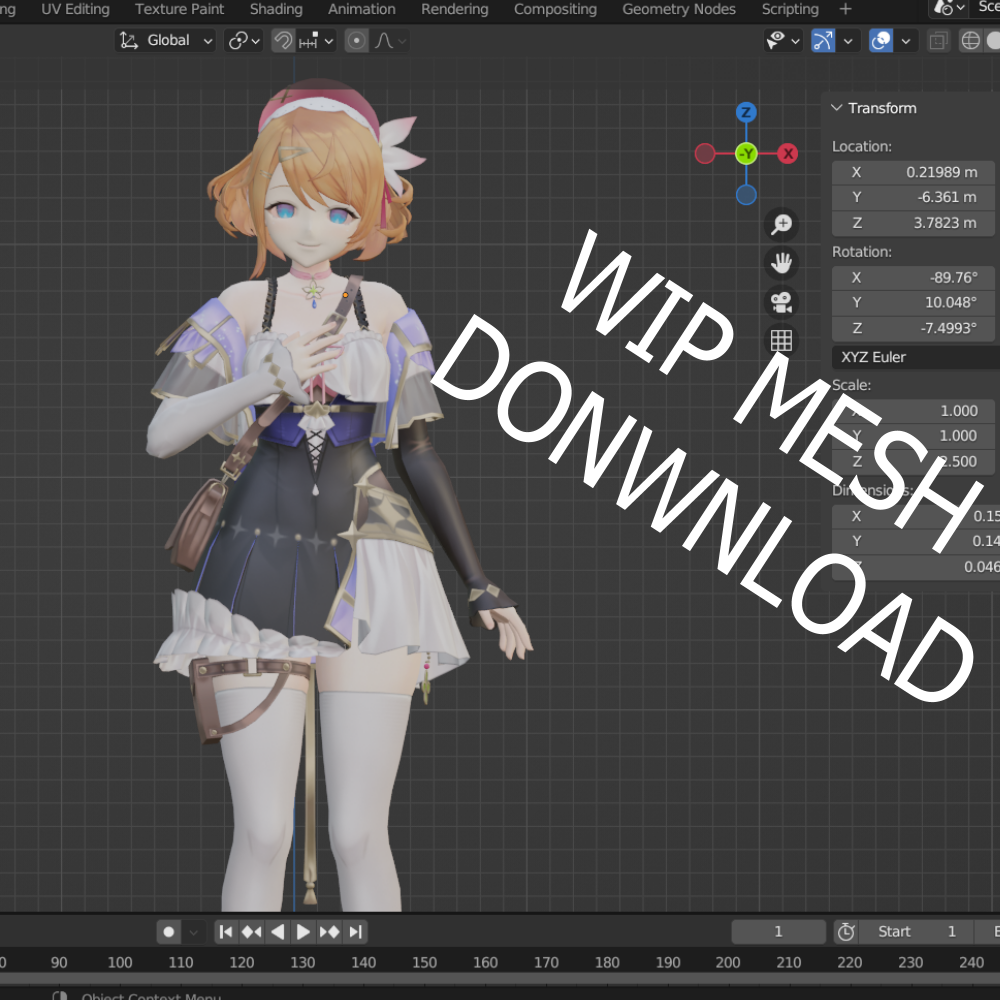Click Location Z field 3.7823 m
This screenshot has width=1000, height=1000.
click(913, 223)
